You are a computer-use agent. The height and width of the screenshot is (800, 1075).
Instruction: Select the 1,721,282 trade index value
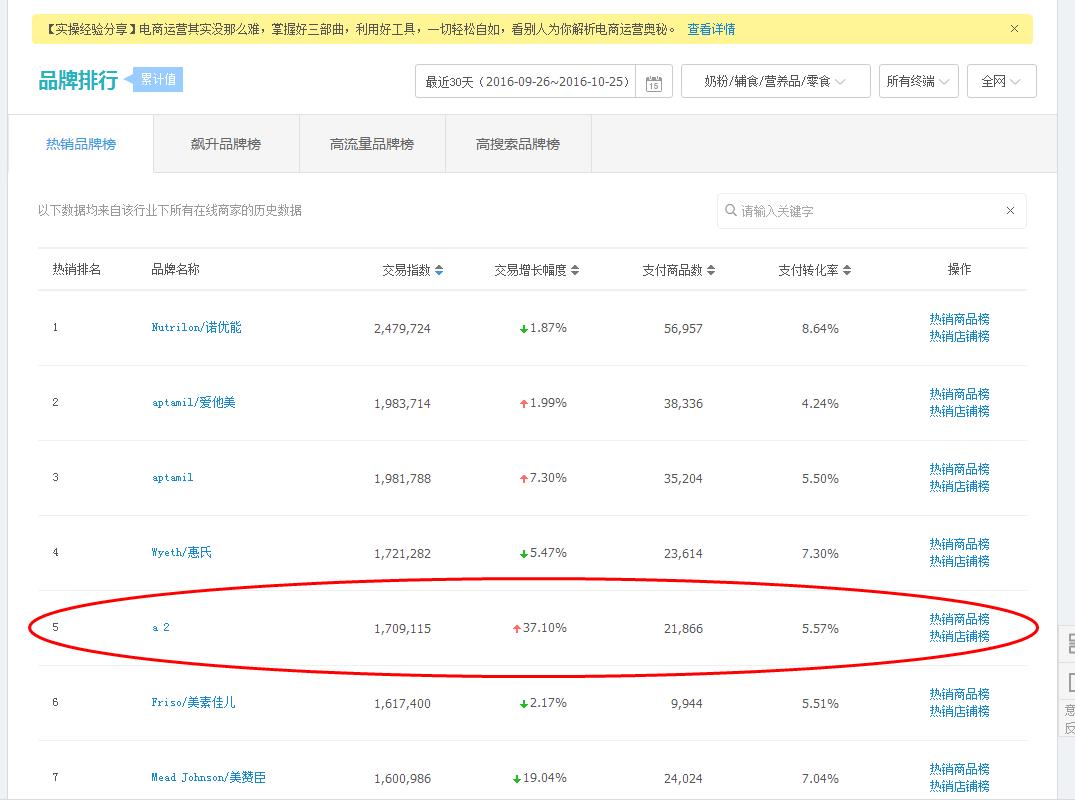(x=402, y=554)
